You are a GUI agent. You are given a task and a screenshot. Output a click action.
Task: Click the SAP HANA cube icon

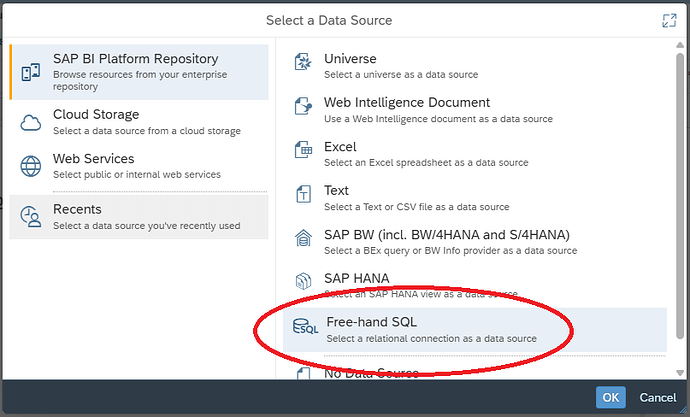pyautogui.click(x=304, y=284)
